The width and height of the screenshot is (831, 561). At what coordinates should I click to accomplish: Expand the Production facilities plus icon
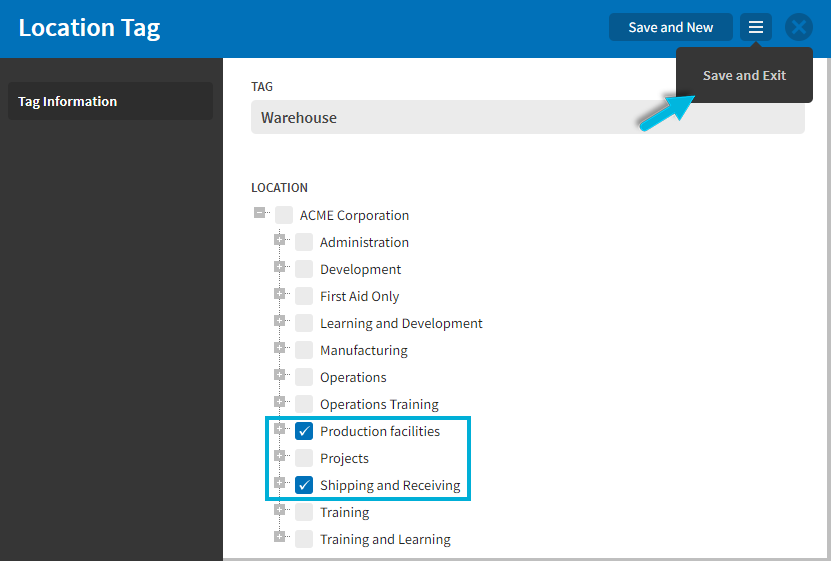pos(279,429)
